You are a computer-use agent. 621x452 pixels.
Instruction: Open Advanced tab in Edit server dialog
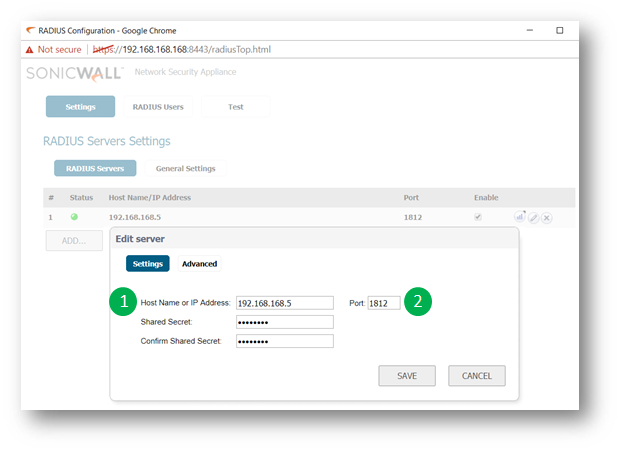click(199, 263)
